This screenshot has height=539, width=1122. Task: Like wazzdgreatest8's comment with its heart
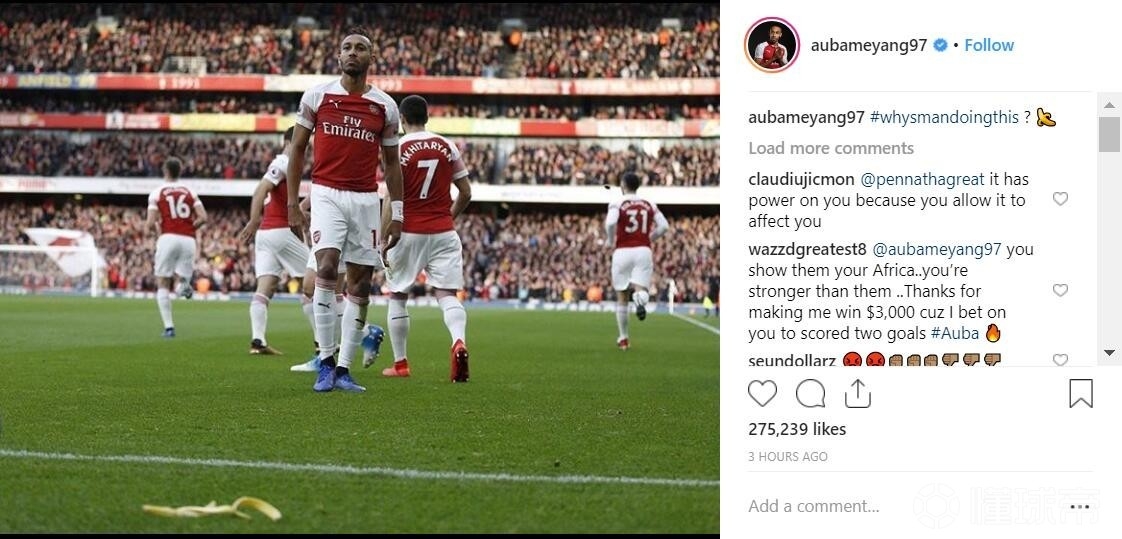pos(1060,291)
